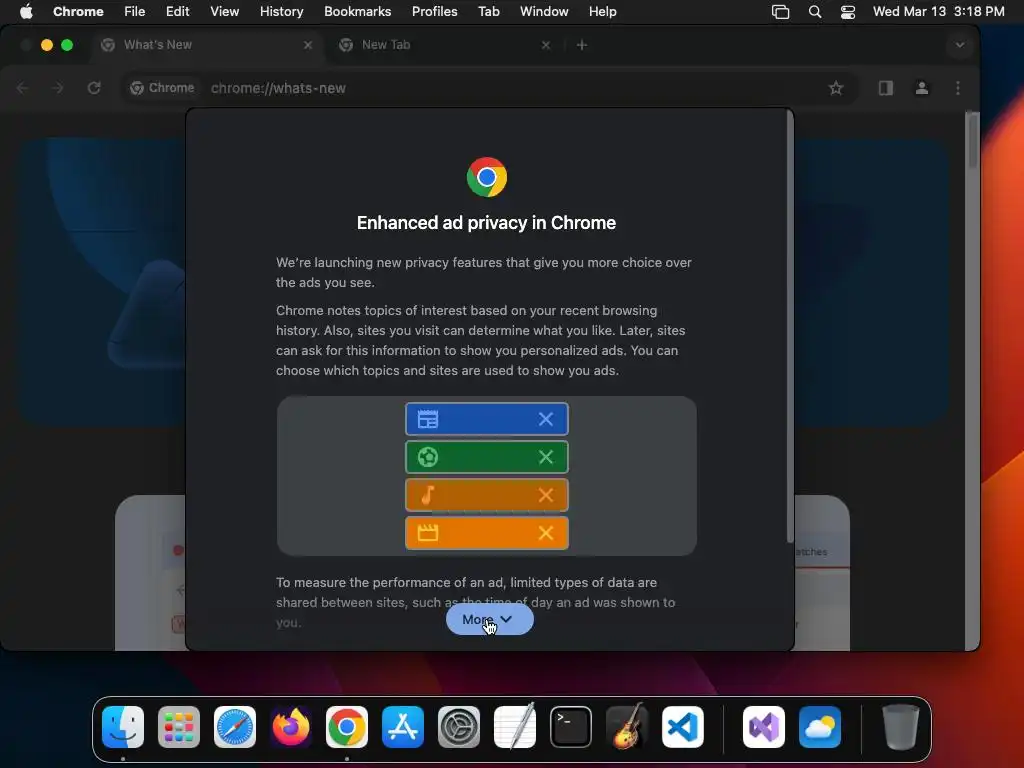This screenshot has height=768, width=1024.
Task: Open the Apple menu
Action: (26, 12)
